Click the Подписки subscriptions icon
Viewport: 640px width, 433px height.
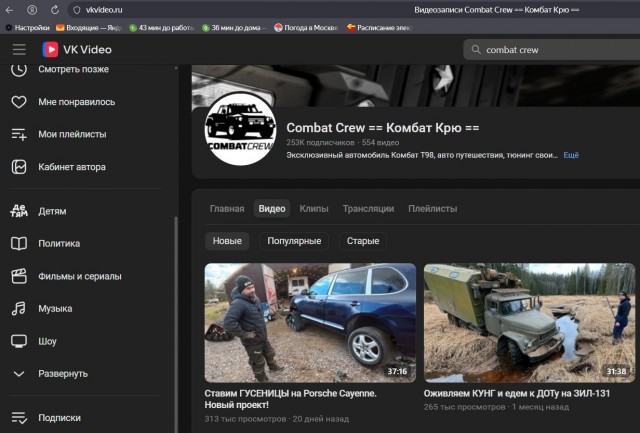tap(19, 417)
